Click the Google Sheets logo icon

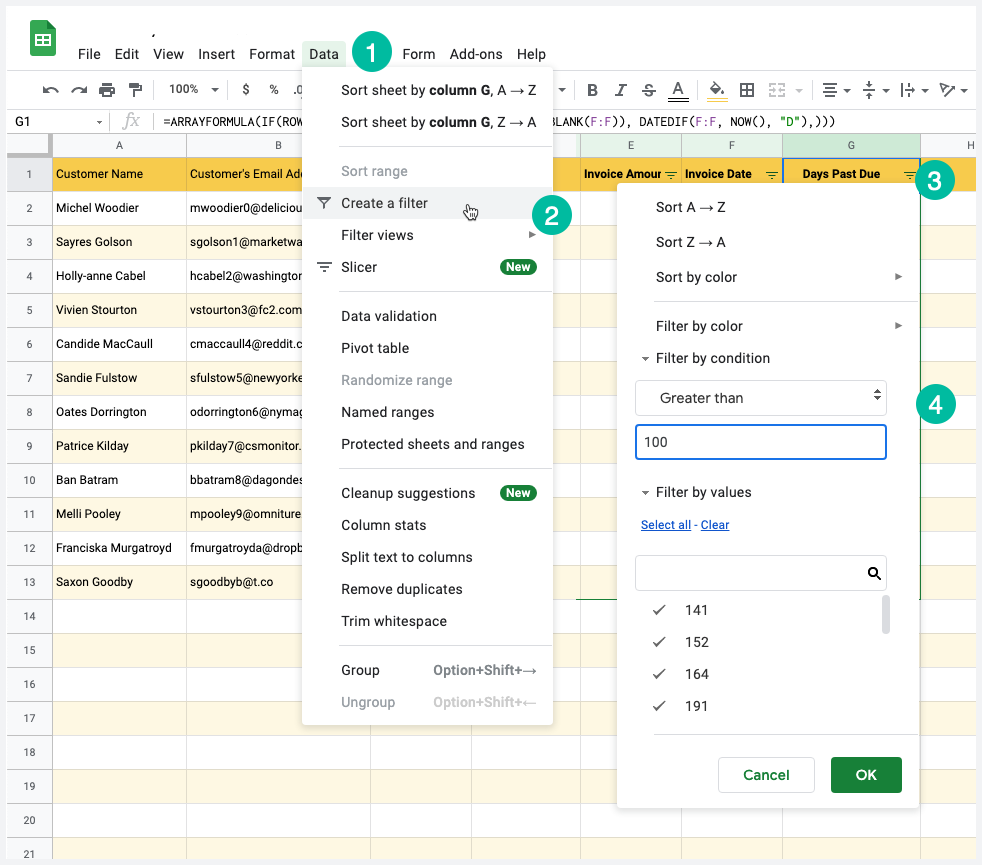[43, 40]
